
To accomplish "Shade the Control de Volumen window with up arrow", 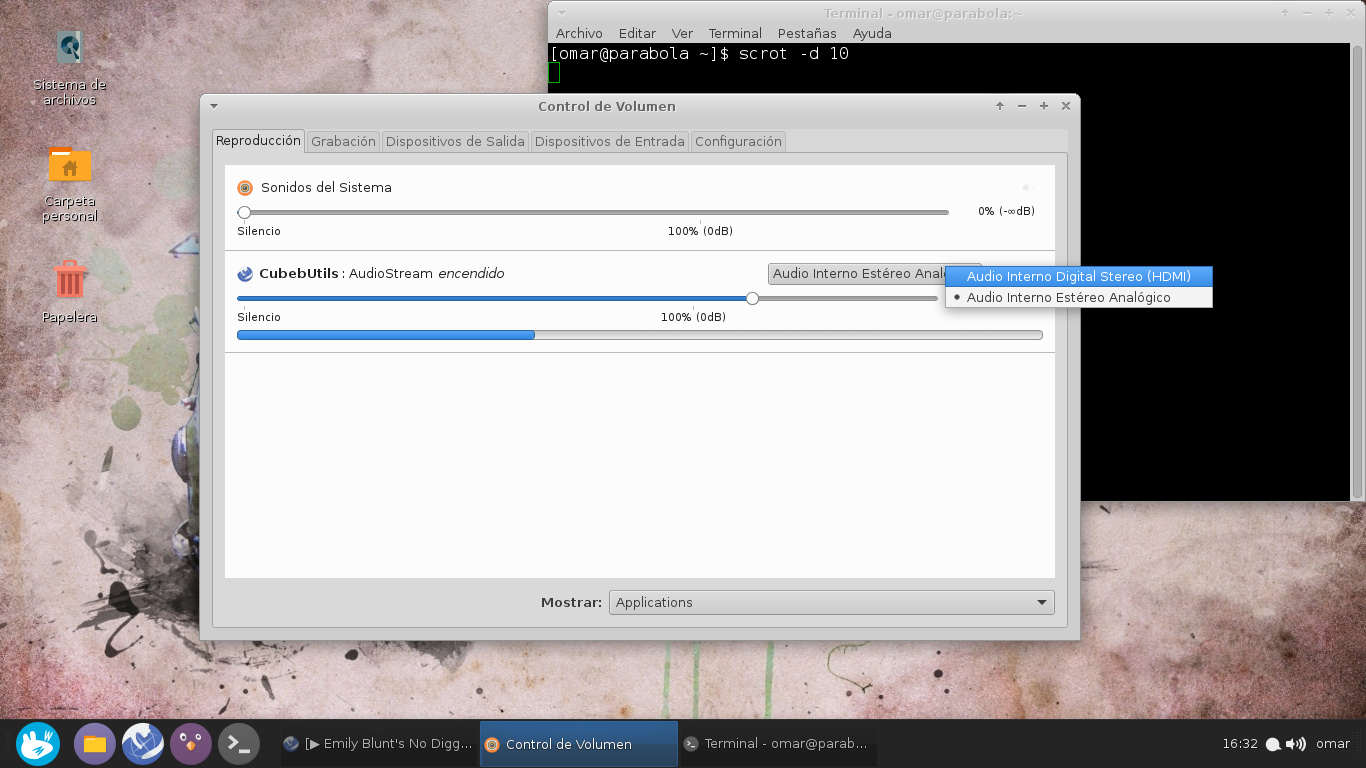I will coord(1000,106).
